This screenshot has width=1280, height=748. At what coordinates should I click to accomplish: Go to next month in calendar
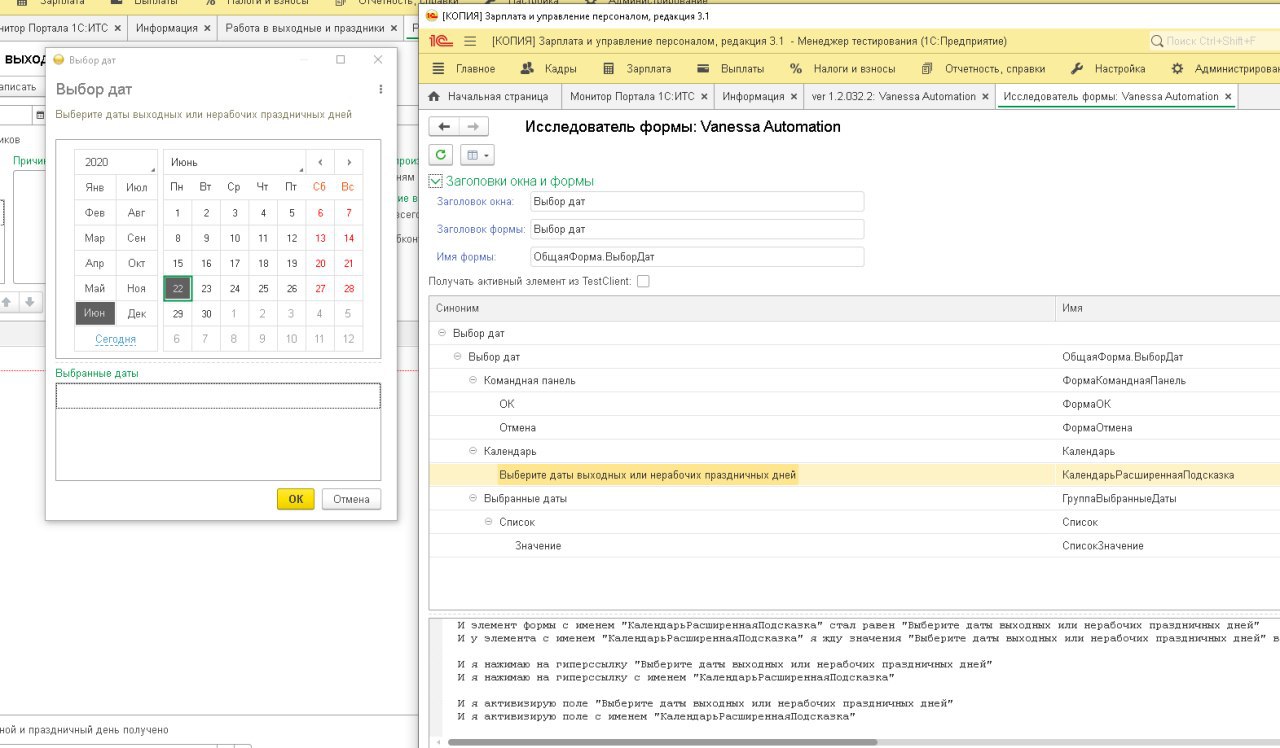point(348,162)
